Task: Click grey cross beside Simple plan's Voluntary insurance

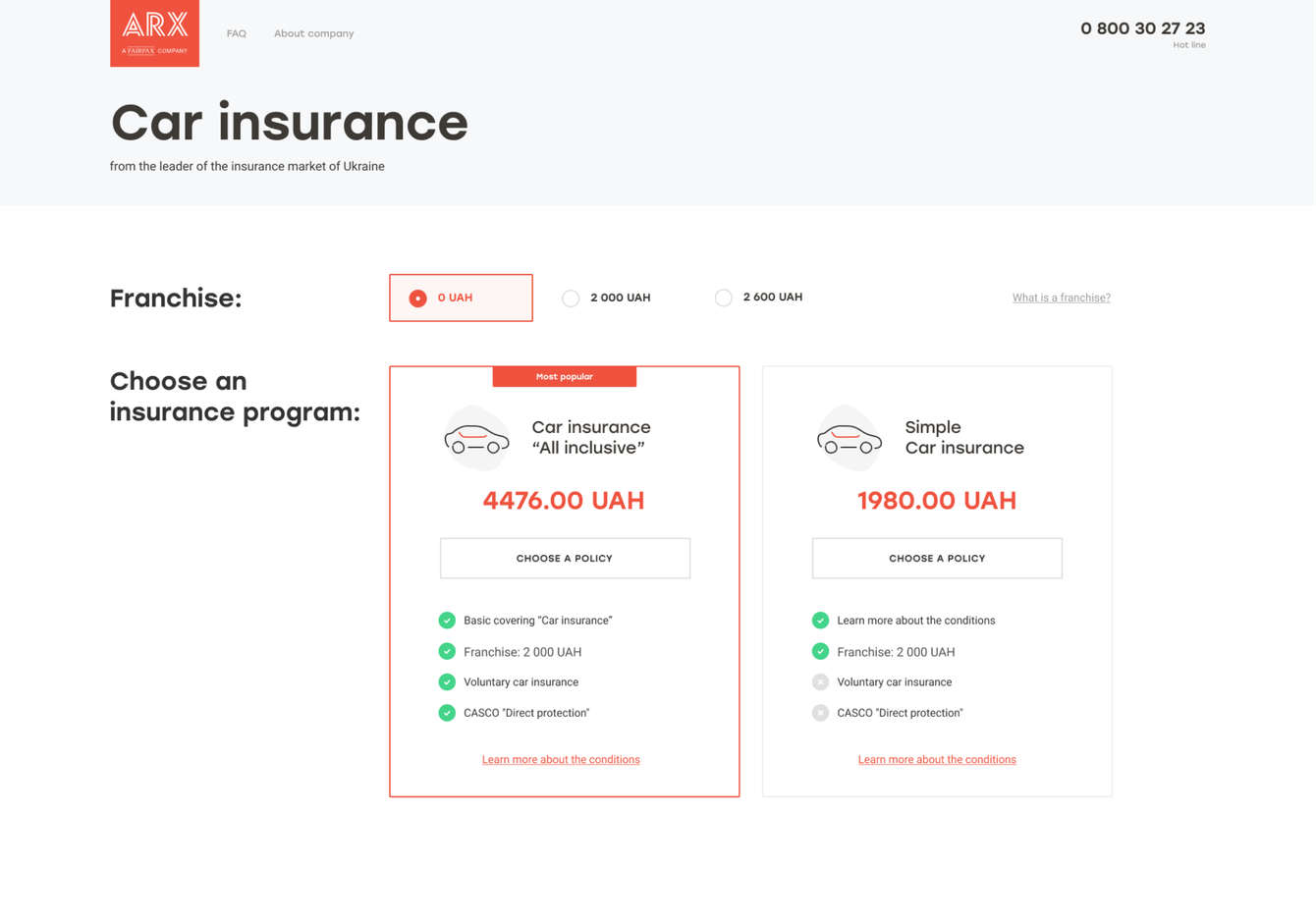Action: click(820, 682)
